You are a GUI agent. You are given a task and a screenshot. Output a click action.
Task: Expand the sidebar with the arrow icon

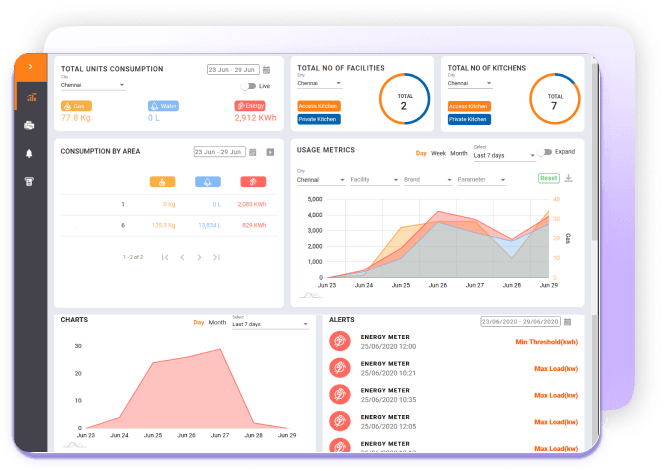[x=31, y=67]
